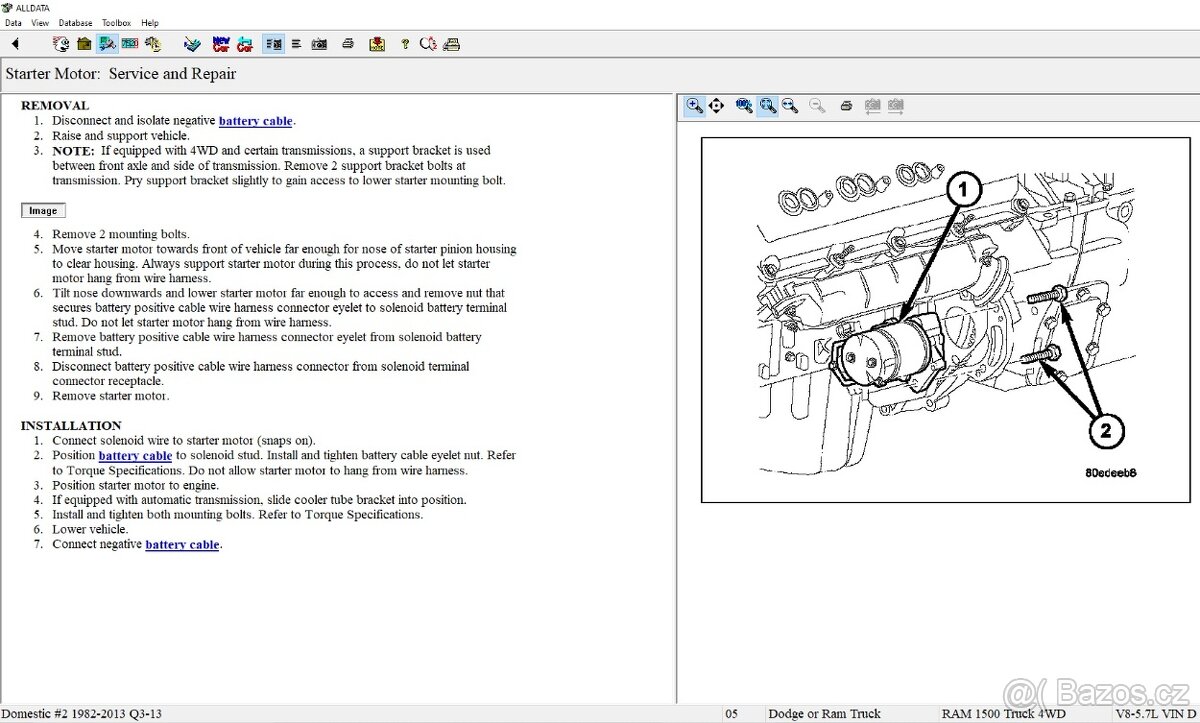The height and width of the screenshot is (723, 1200).
Task: Print the diagram using the image viewer printer icon
Action: [846, 105]
